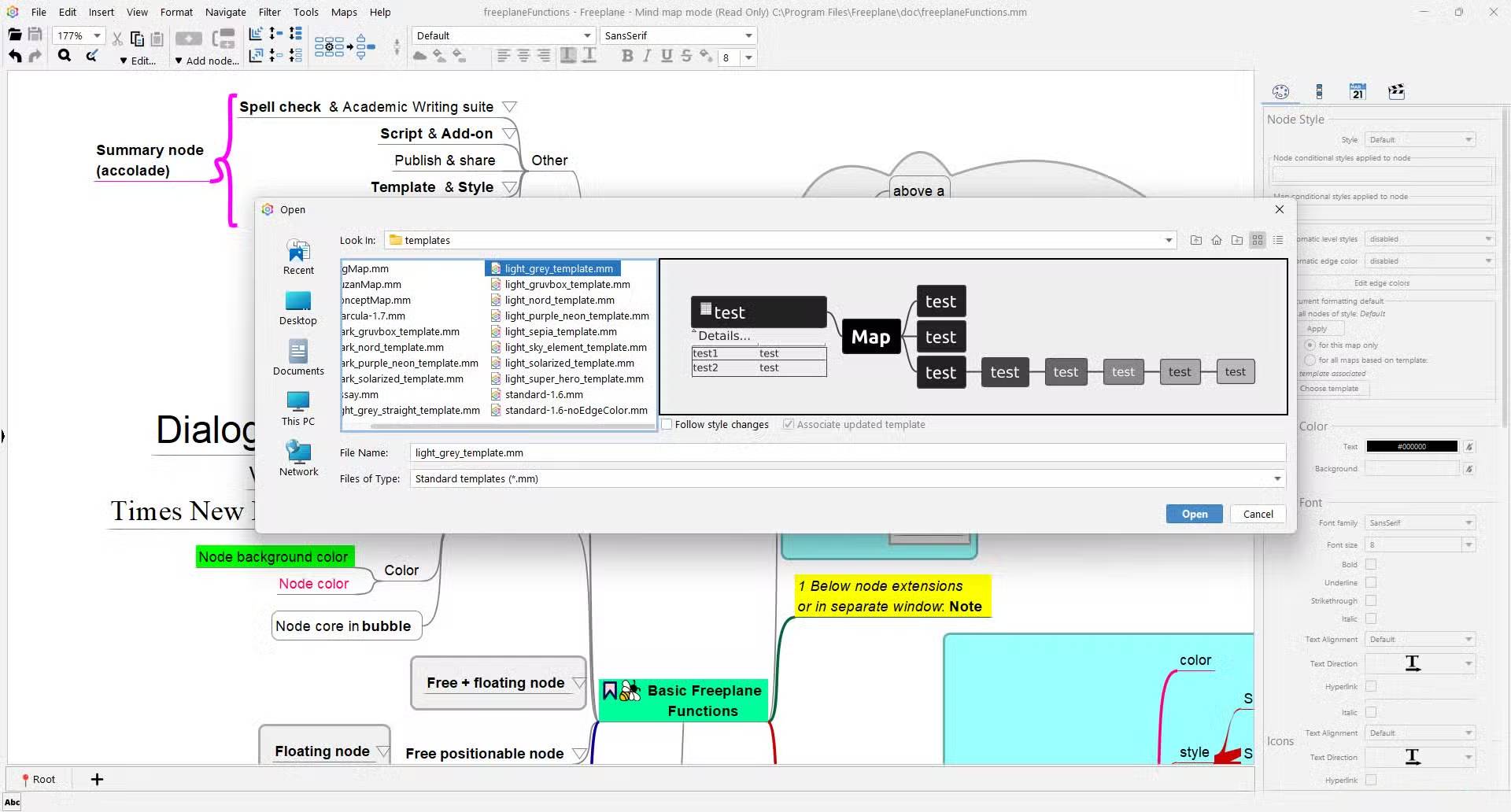Go up one folder level in Open dialog
Viewport: 1511px width, 812px height.
tap(1196, 240)
